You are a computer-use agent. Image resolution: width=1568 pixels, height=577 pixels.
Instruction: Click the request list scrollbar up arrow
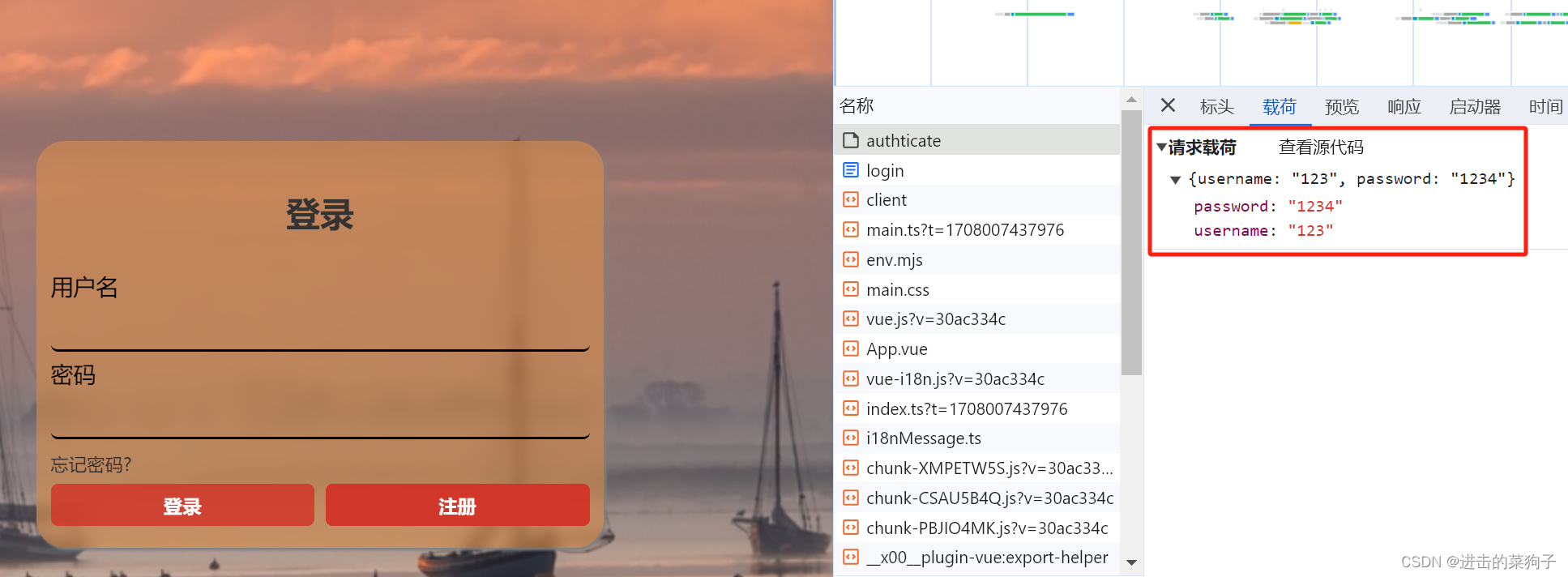coord(1131,100)
